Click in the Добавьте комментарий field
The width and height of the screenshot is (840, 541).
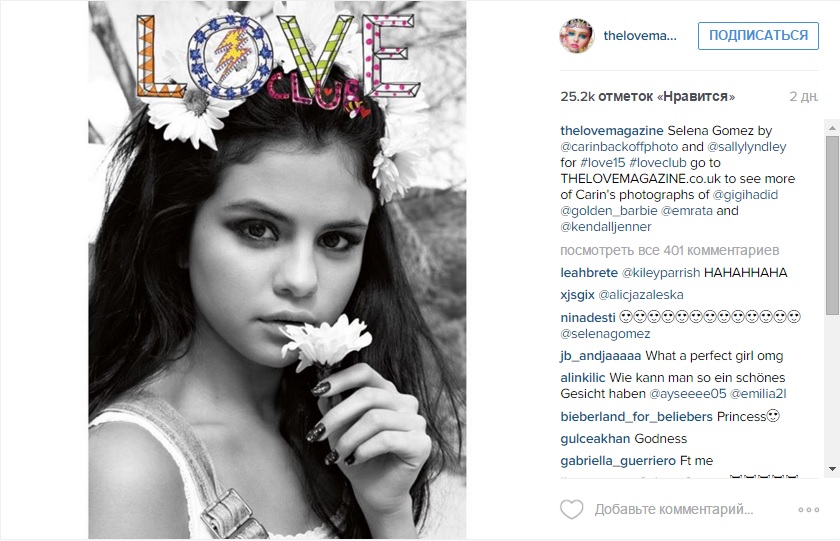(674, 509)
